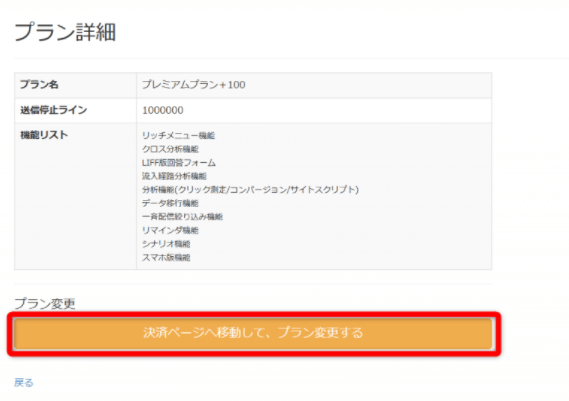The width and height of the screenshot is (569, 401).
Task: Select 一斉配信絞り込み機能 in feature list
Action: pos(182,217)
